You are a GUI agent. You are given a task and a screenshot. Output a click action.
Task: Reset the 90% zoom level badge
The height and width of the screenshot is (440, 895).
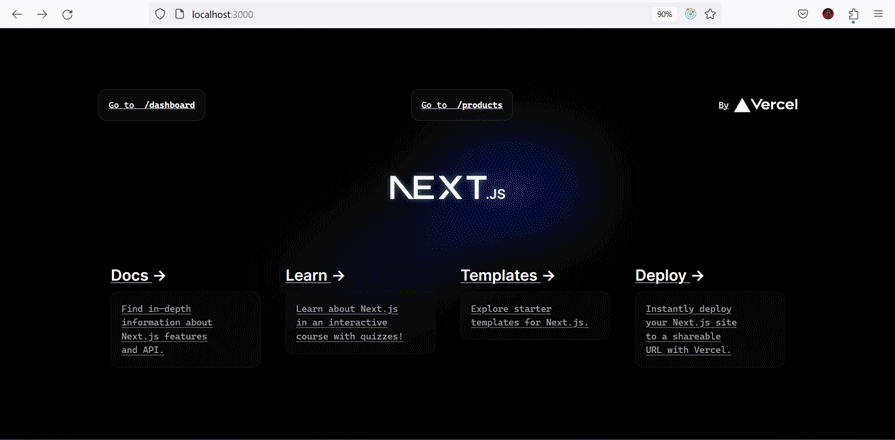coord(664,14)
